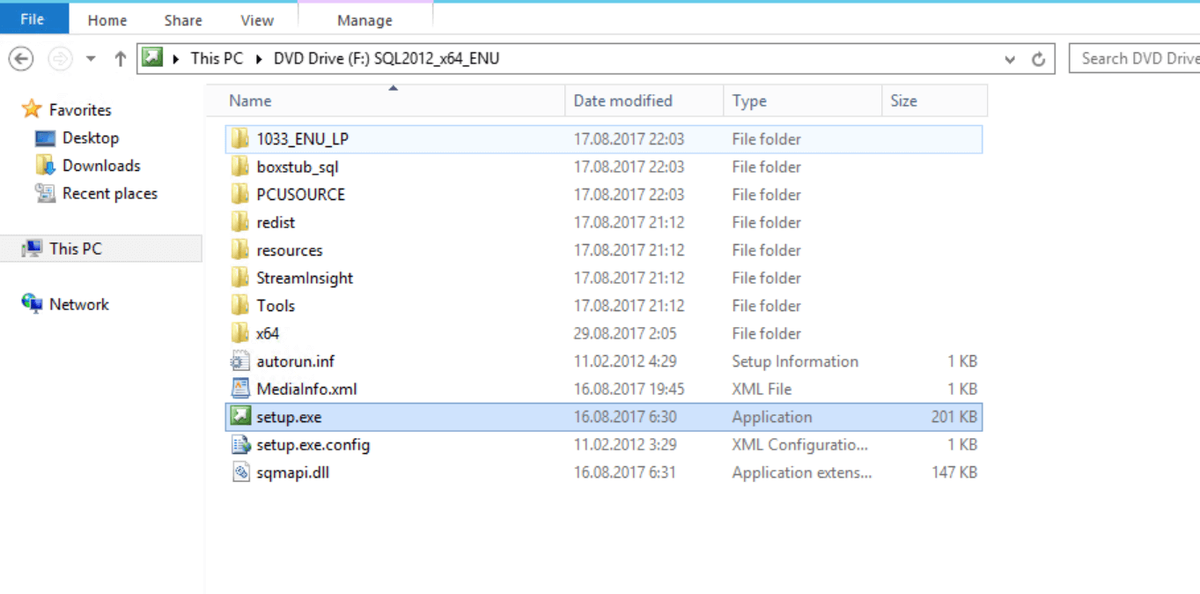Viewport: 1200px width, 594px height.
Task: Click the Desktop icon in sidebar
Action: point(45,138)
